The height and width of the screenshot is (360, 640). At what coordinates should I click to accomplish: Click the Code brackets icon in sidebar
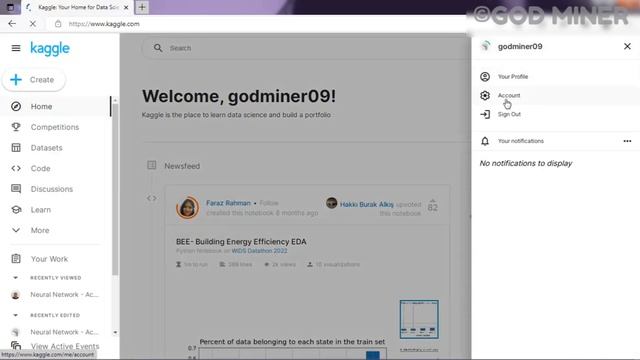tap(16, 168)
